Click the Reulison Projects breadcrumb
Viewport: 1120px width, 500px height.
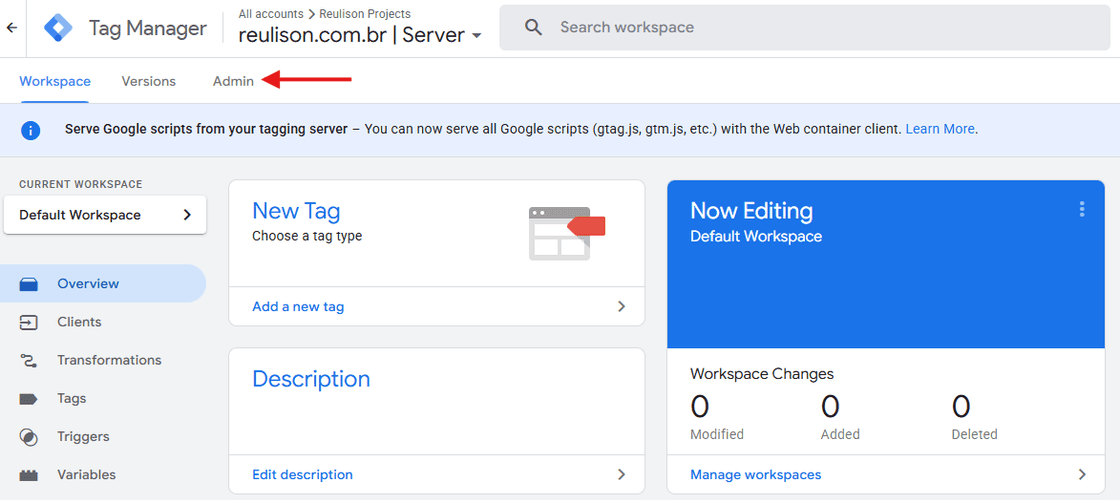pos(365,14)
